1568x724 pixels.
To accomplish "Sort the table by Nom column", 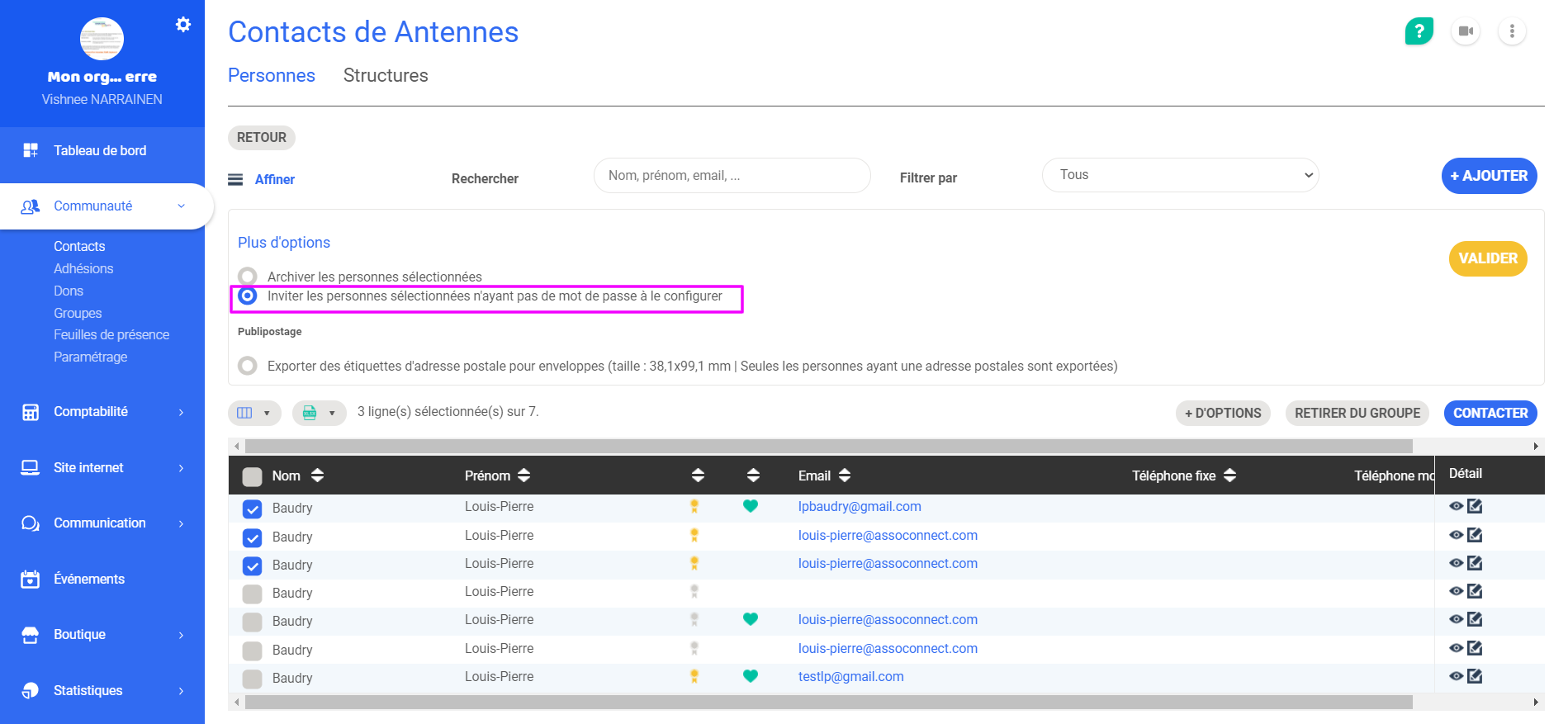I will click(317, 476).
